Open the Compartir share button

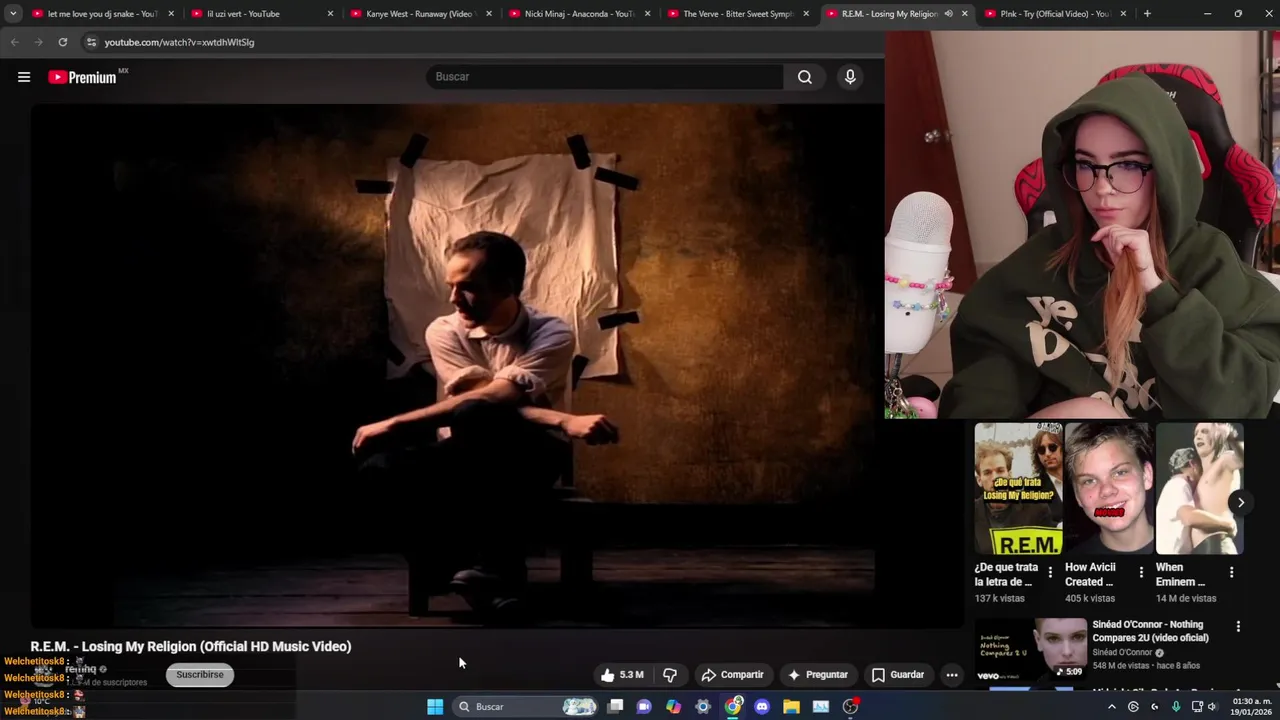(x=733, y=675)
